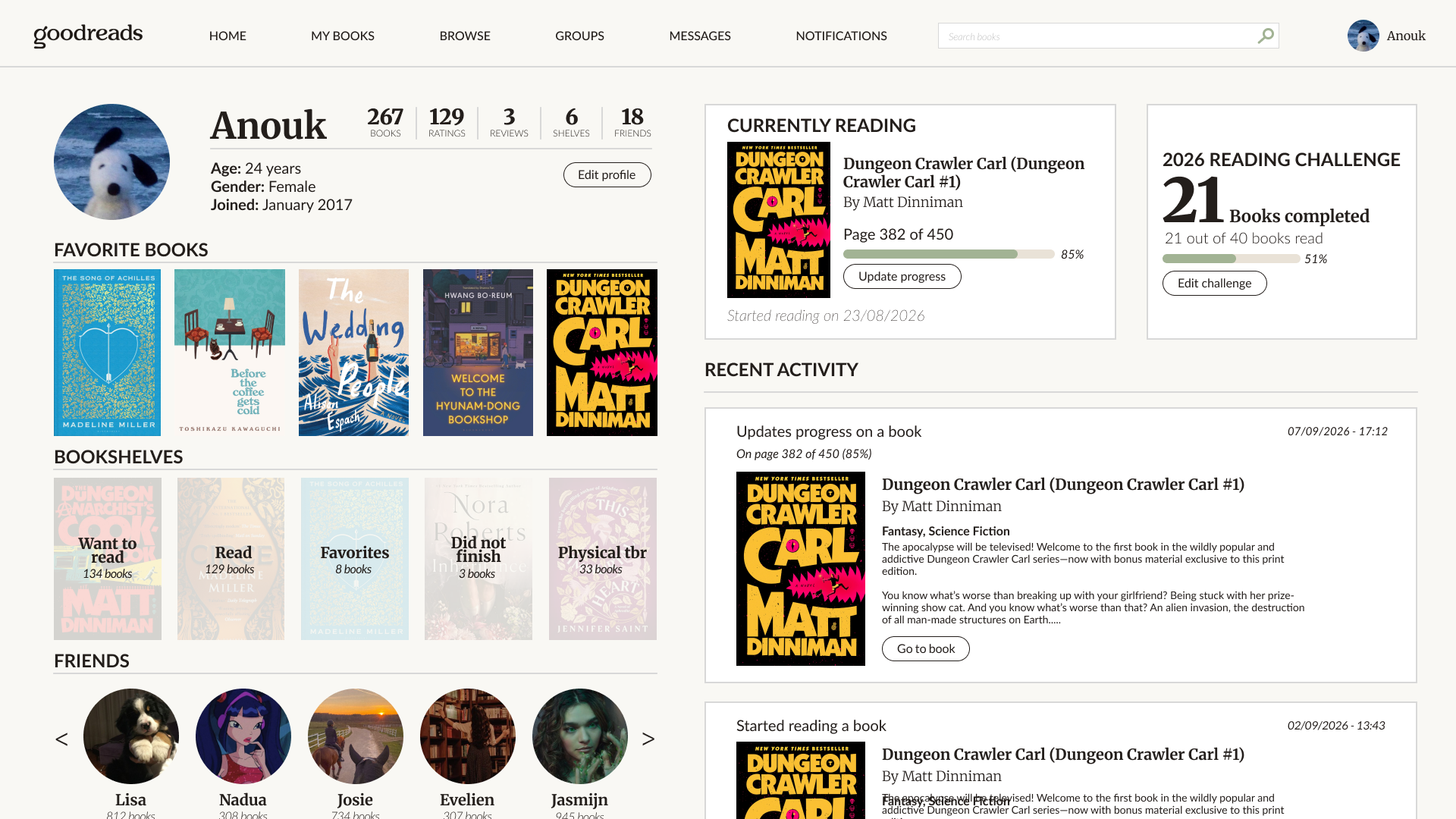Image resolution: width=1456 pixels, height=819 pixels.
Task: Click the current book progress bar at 85%
Action: pyautogui.click(x=949, y=254)
